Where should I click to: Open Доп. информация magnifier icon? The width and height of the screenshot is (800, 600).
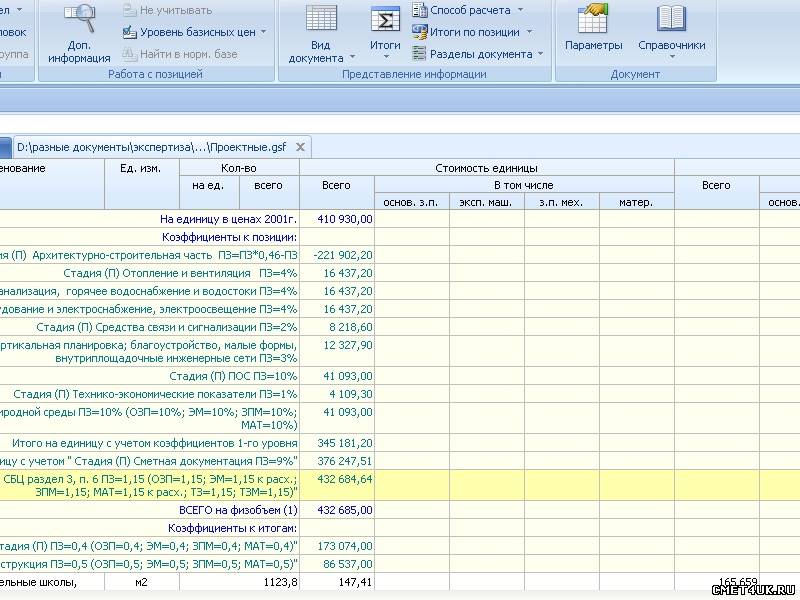(79, 18)
